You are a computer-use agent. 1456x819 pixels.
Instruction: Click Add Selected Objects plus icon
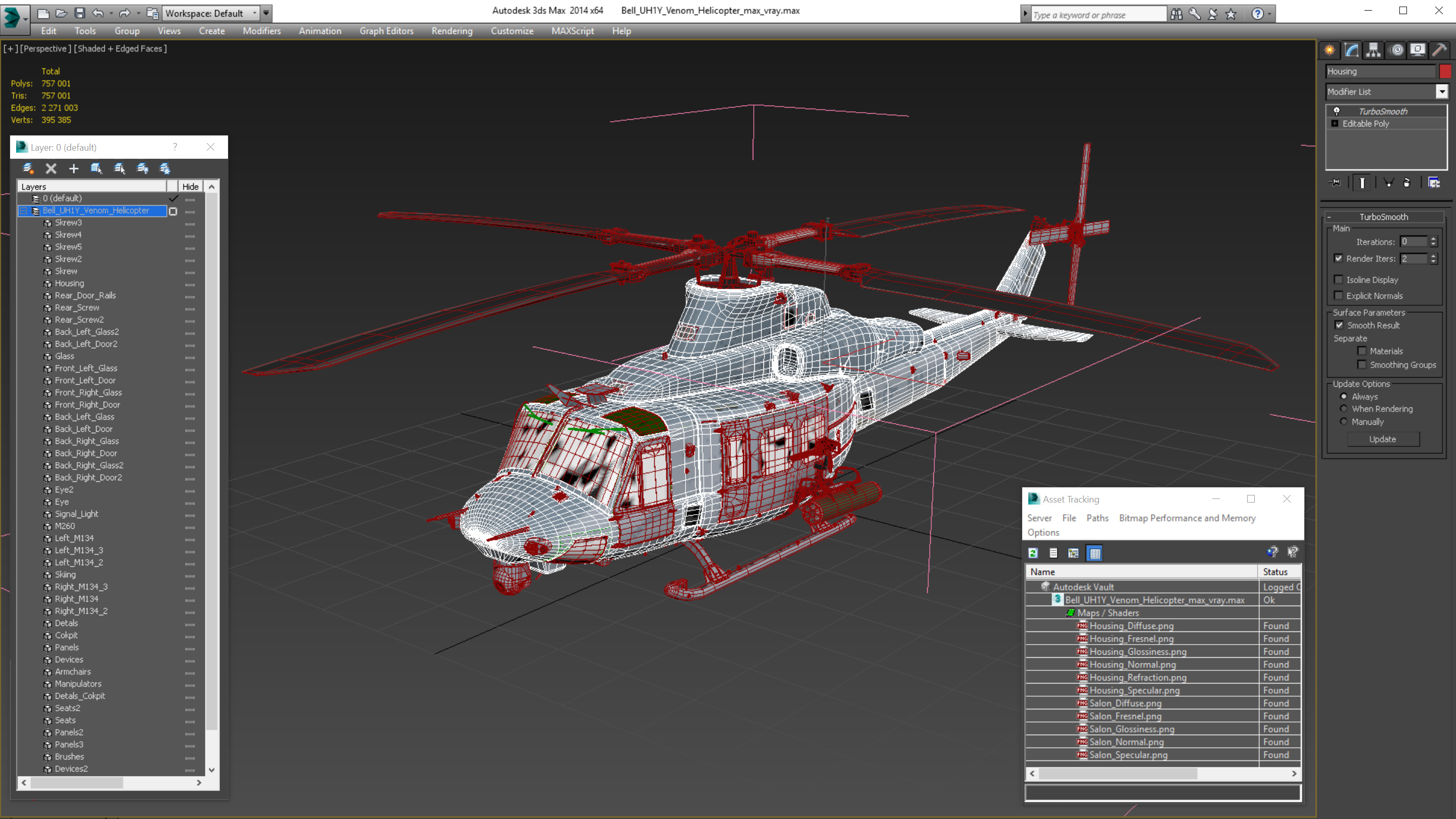73,168
